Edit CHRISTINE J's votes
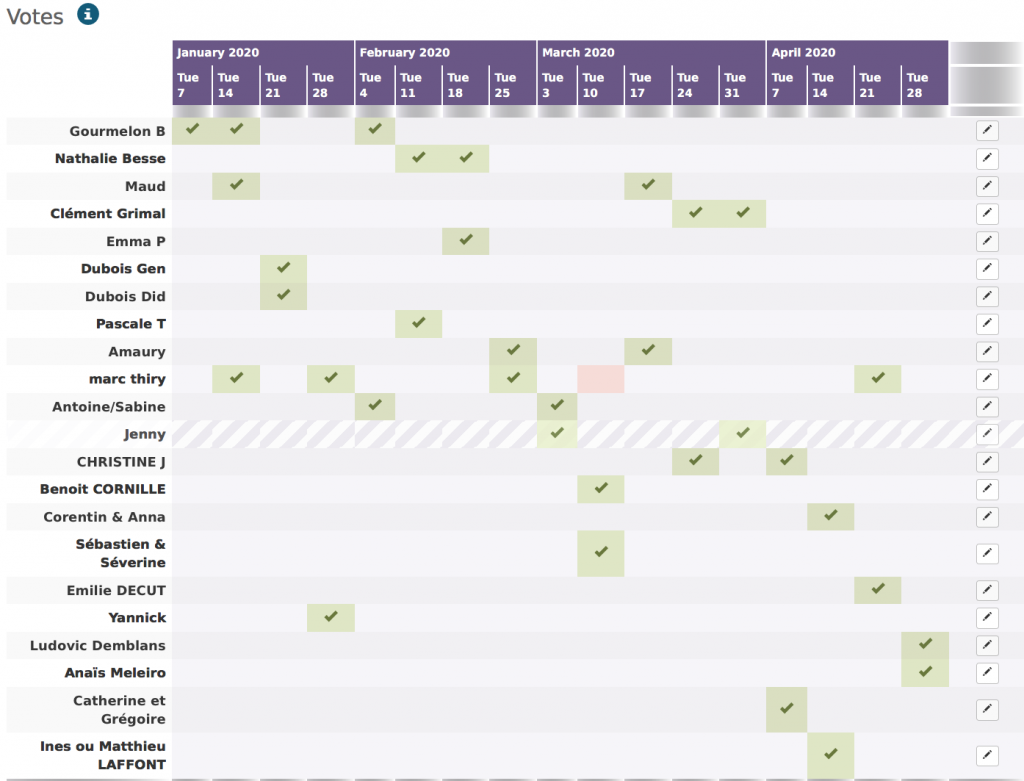Screen dimensions: 1024x781 (x=987, y=462)
